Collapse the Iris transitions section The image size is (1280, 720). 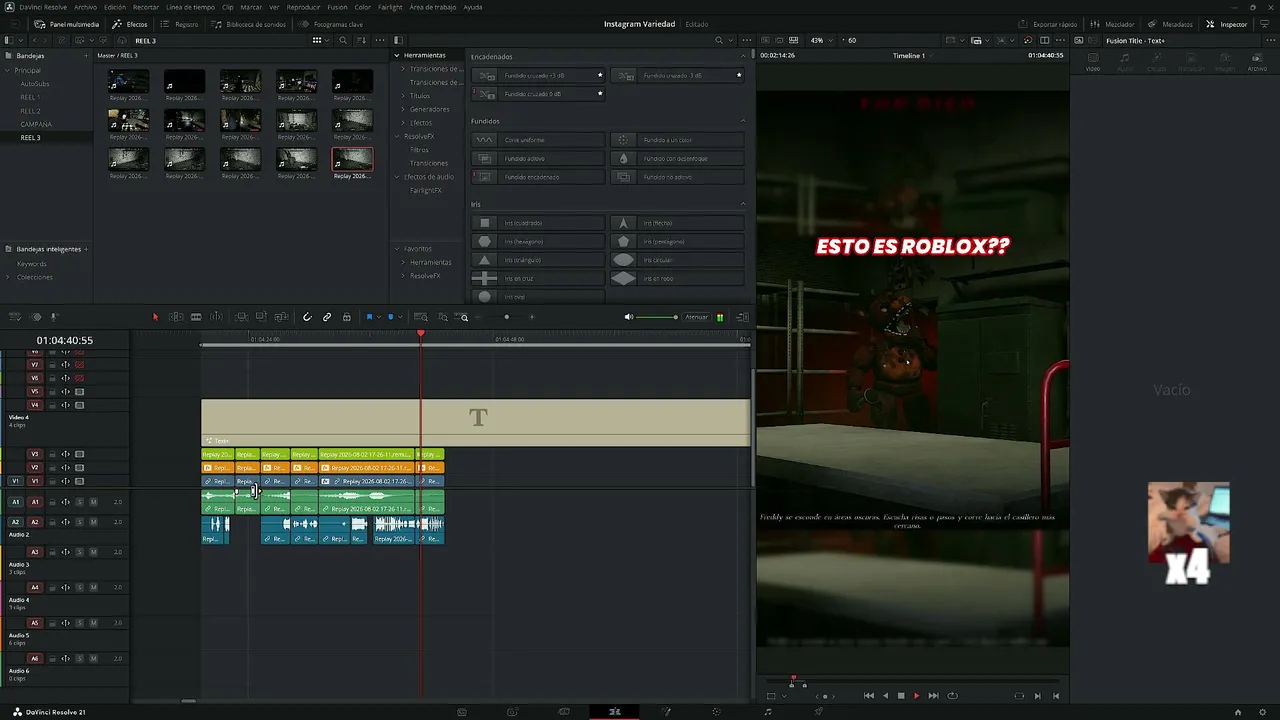tap(743, 204)
